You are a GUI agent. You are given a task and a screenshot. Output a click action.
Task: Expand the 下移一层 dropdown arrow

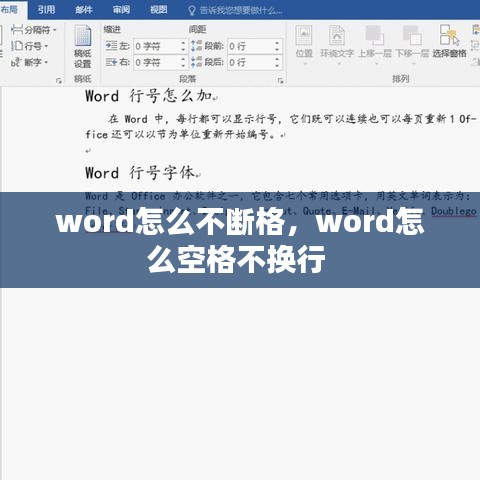tap(414, 64)
